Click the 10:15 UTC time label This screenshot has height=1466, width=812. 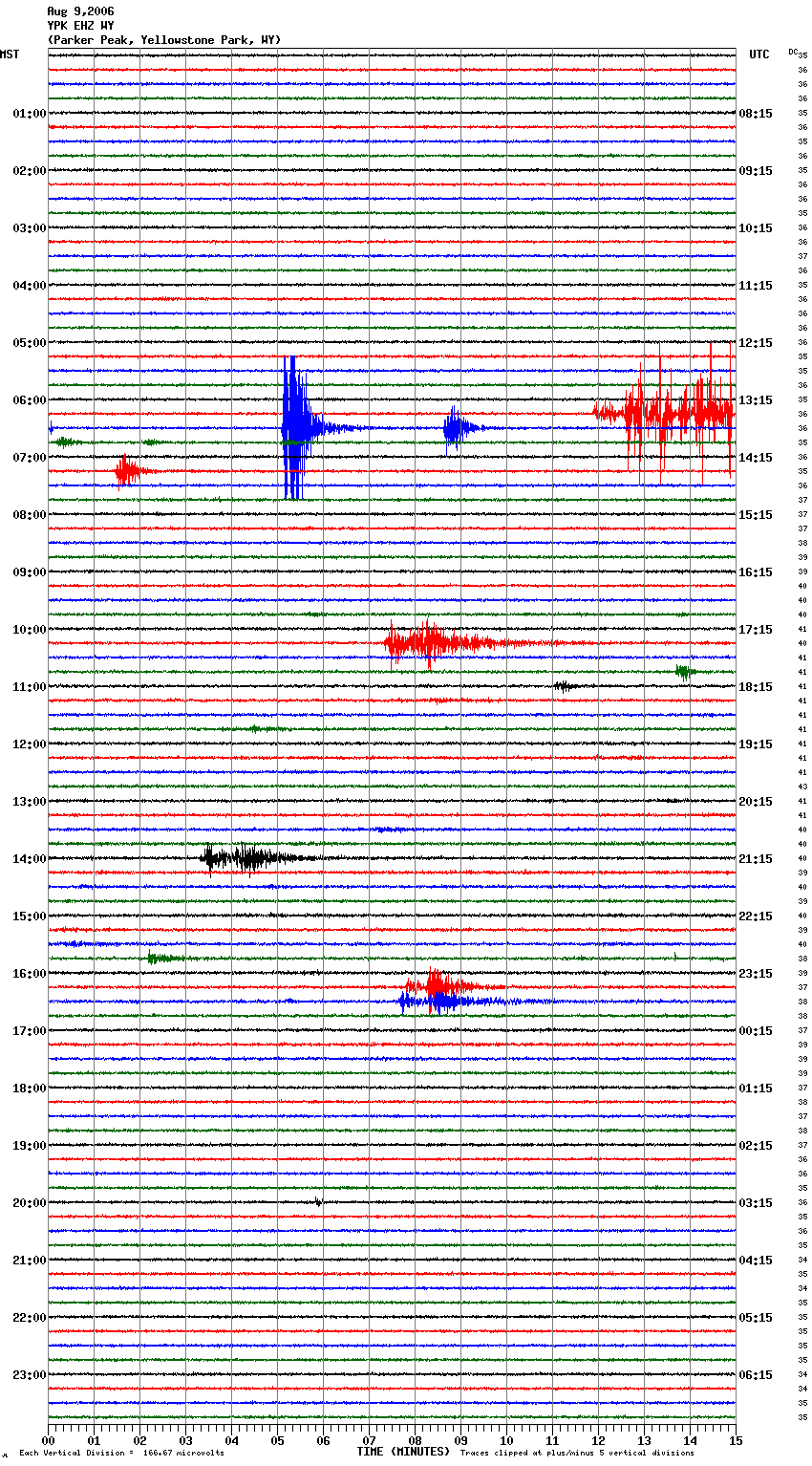pyautogui.click(x=756, y=228)
